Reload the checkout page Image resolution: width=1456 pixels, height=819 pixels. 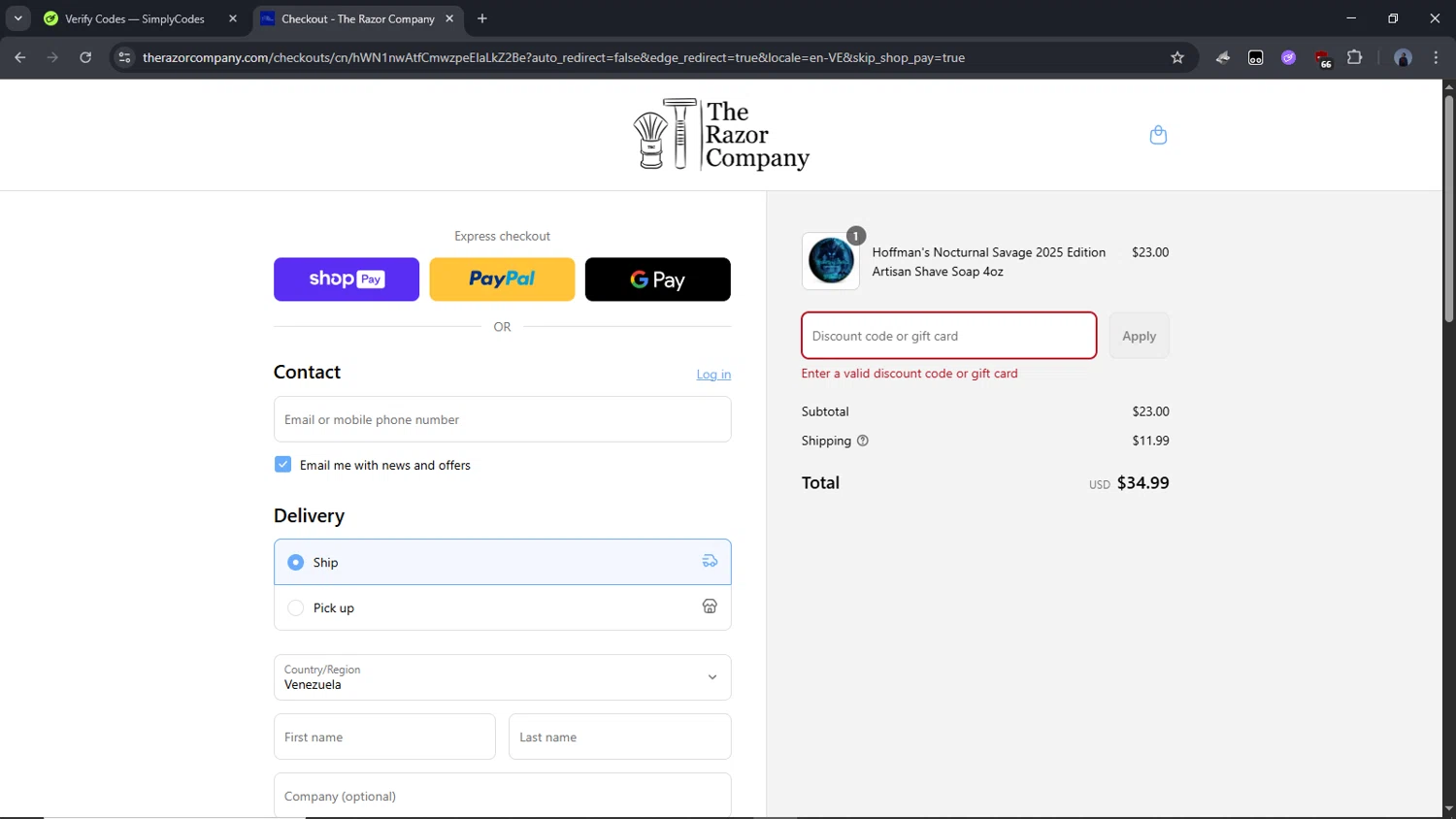click(85, 57)
